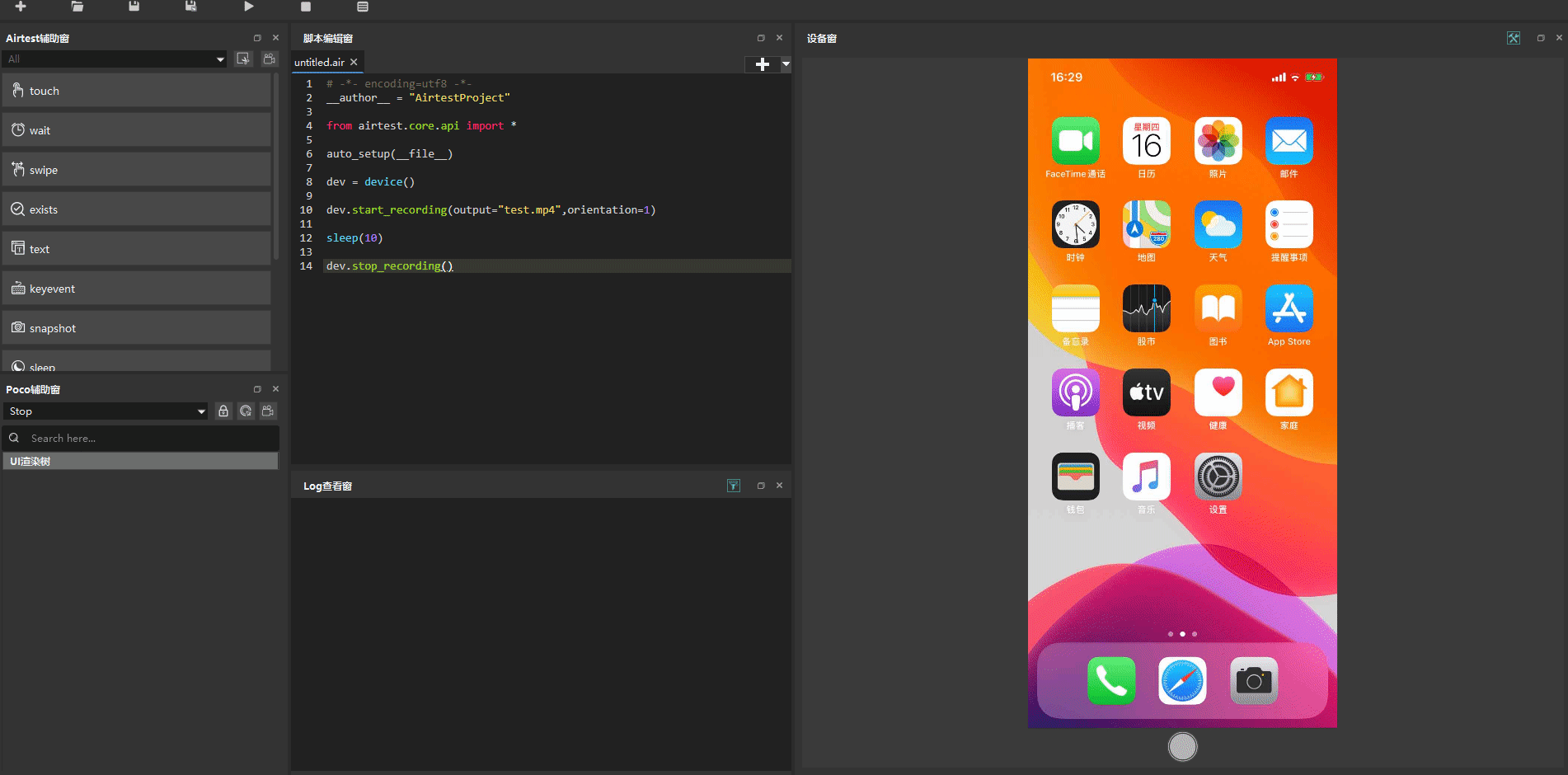Click the Run script play icon
Image resolution: width=1568 pixels, height=775 pixels.
coord(249,7)
